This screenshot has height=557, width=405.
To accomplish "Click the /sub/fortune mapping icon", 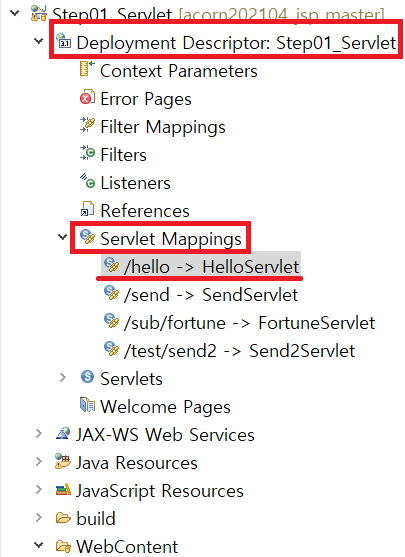I will pos(111,321).
